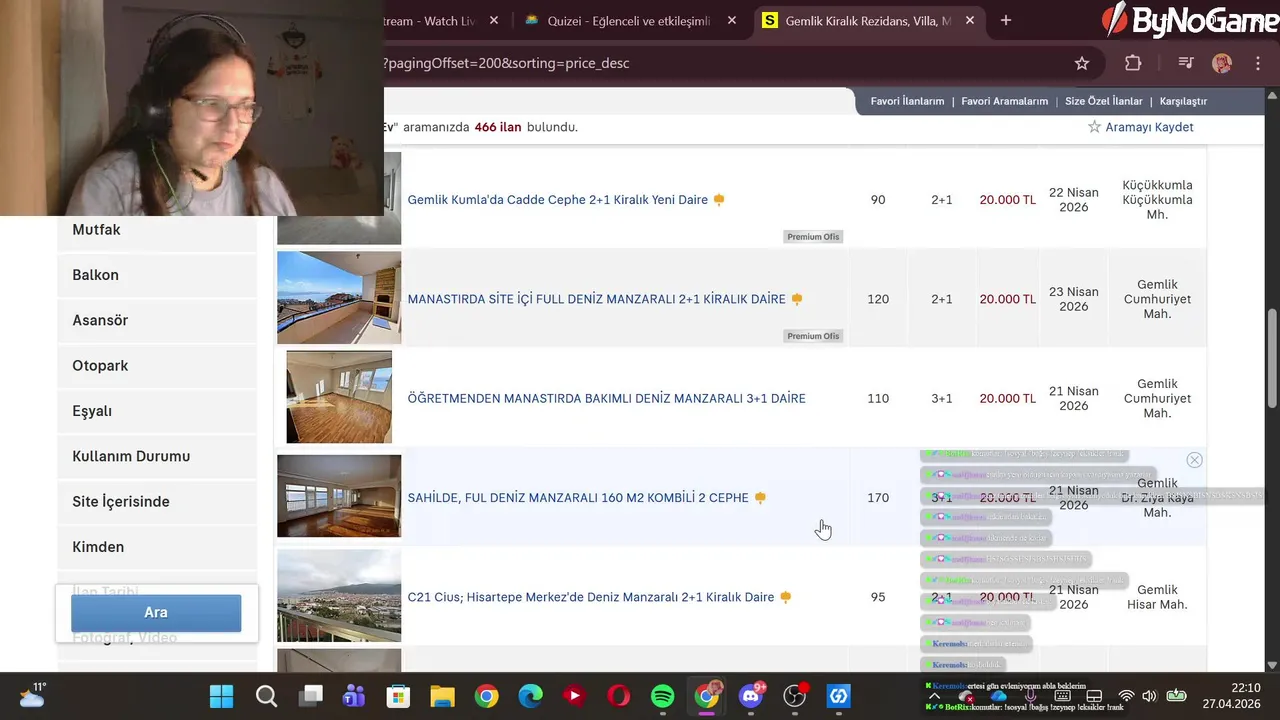This screenshot has height=720, width=1280.
Task: Expand the Site İçerisinde filter
Action: coord(157,502)
